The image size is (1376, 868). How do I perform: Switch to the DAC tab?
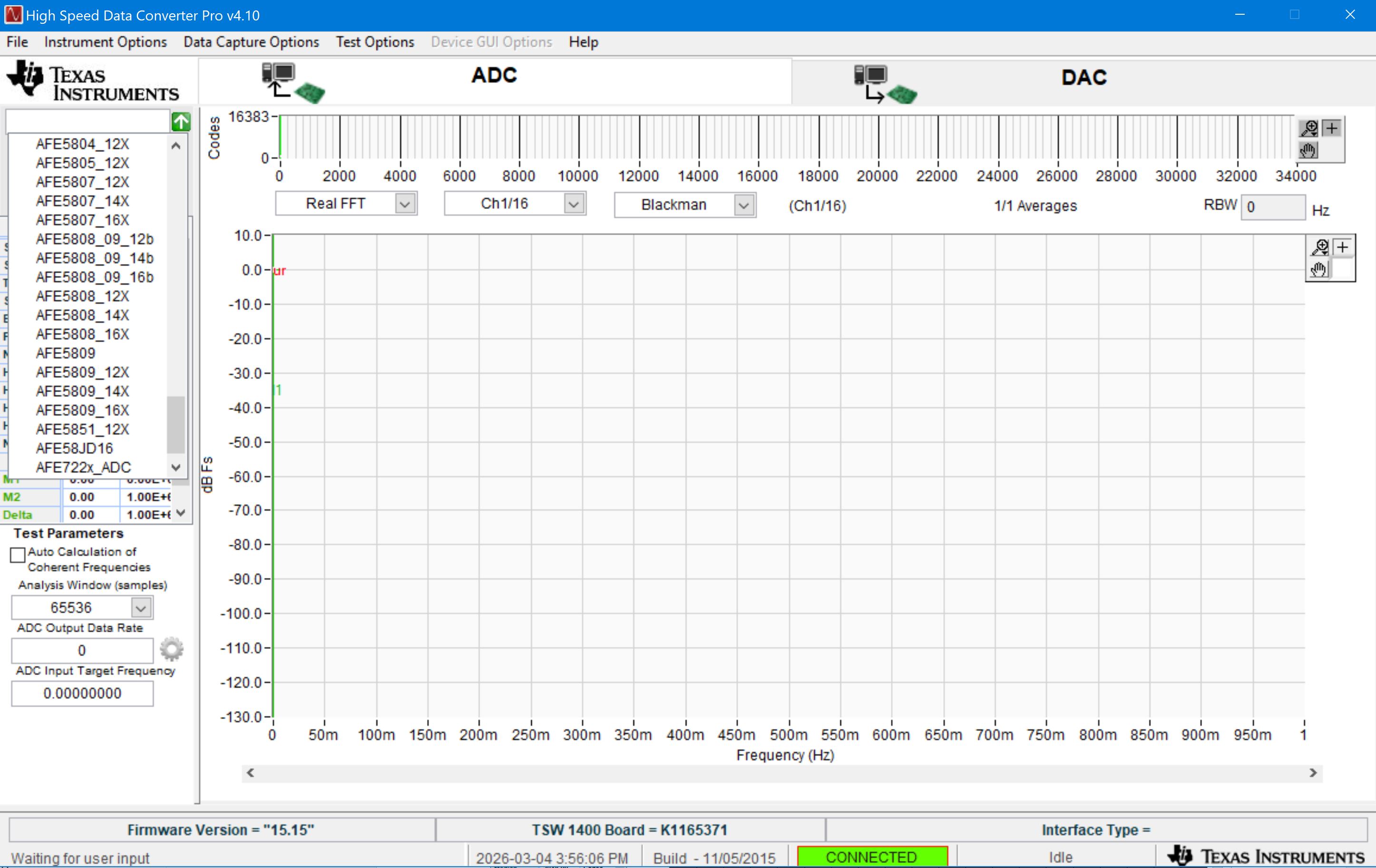tap(1083, 81)
